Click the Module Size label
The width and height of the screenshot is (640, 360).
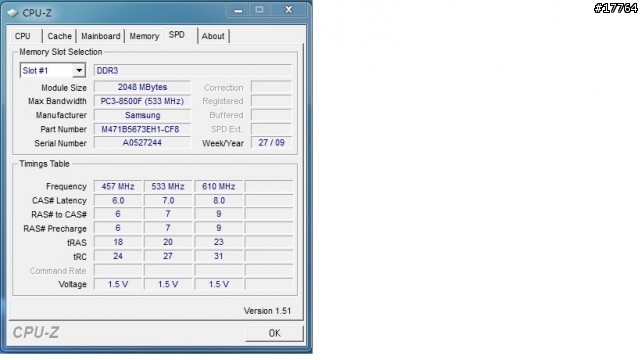tap(64, 88)
